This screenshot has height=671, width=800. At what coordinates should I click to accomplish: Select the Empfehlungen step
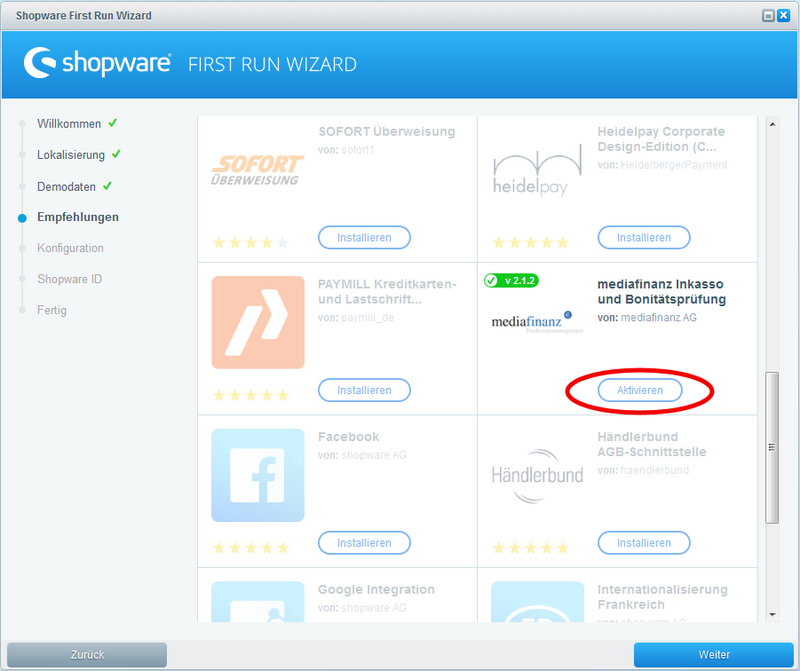78,217
